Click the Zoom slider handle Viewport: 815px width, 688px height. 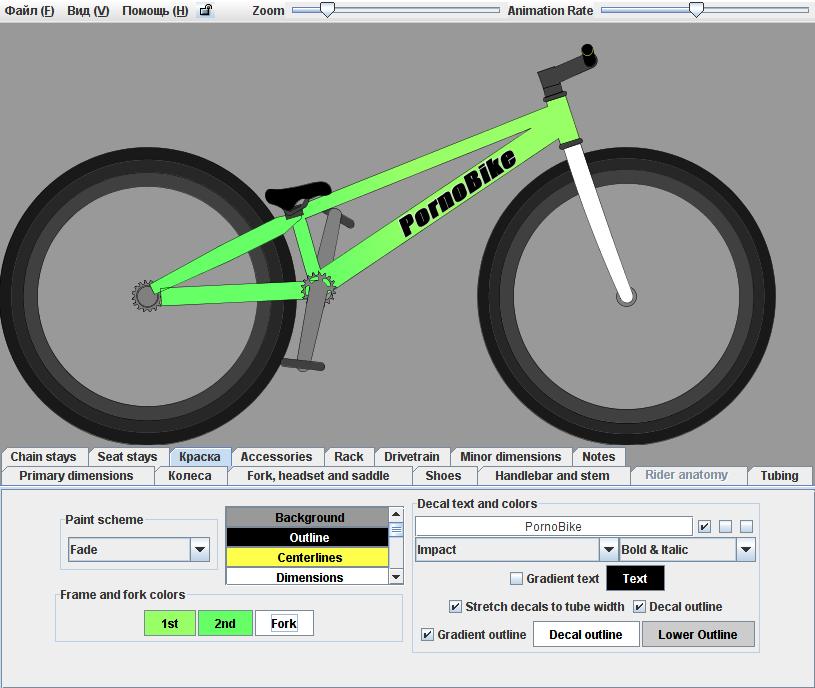pos(327,10)
